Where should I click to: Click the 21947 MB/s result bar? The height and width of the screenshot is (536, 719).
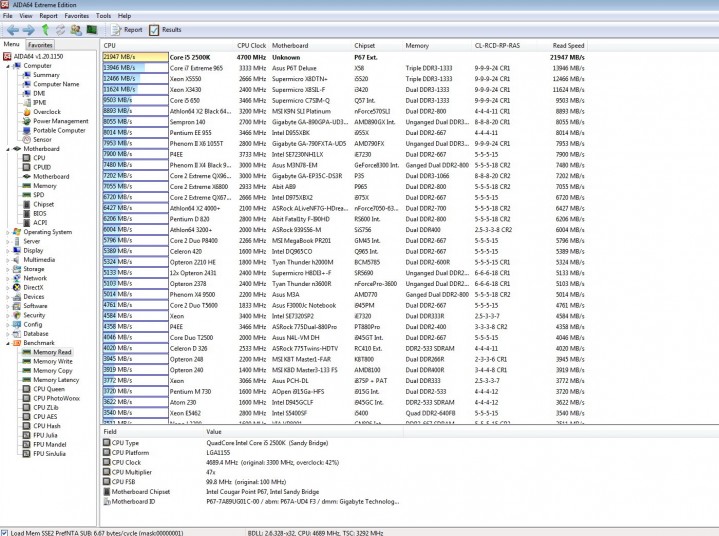[135, 57]
